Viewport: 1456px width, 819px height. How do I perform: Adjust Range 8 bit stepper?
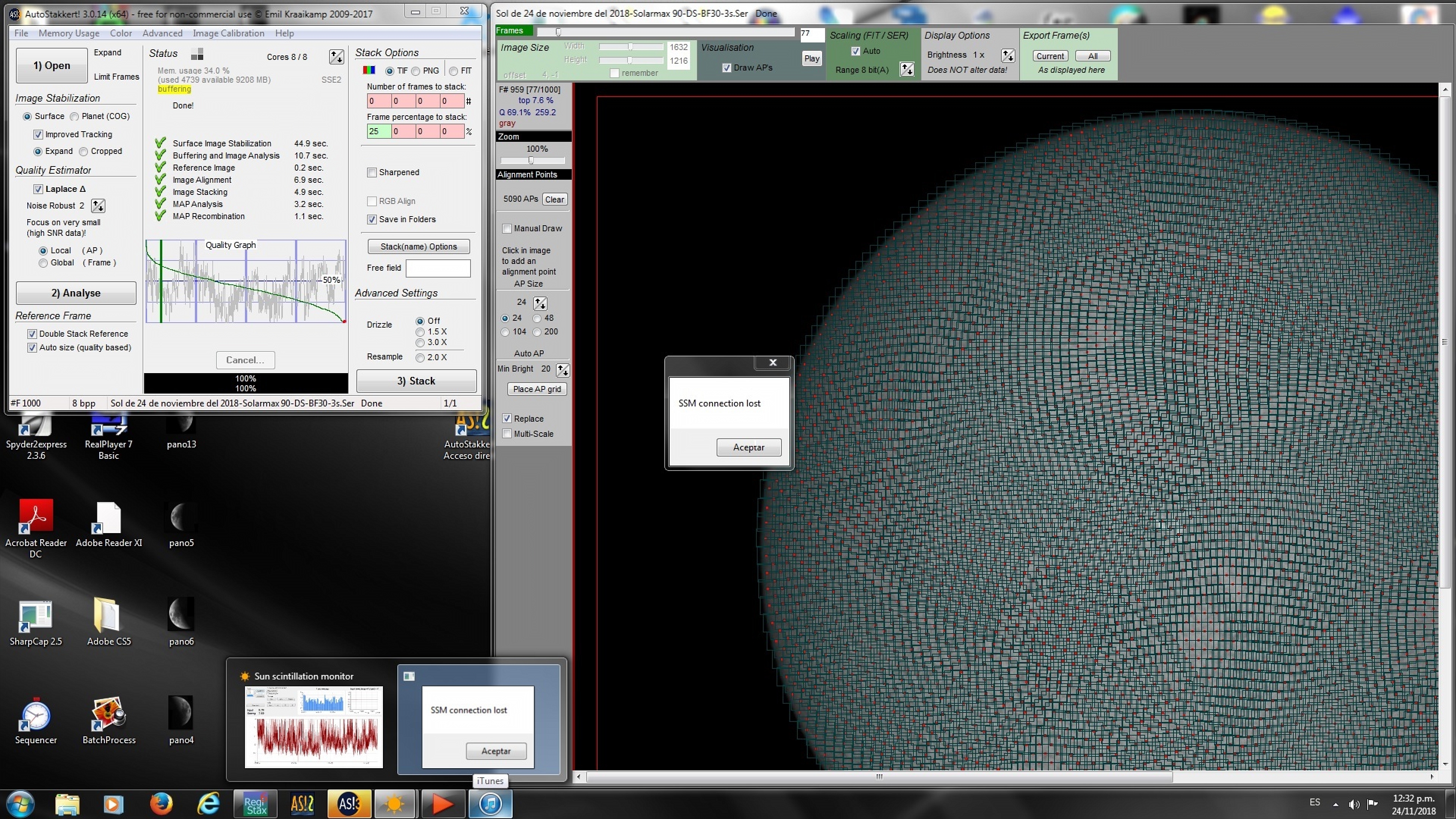click(907, 69)
